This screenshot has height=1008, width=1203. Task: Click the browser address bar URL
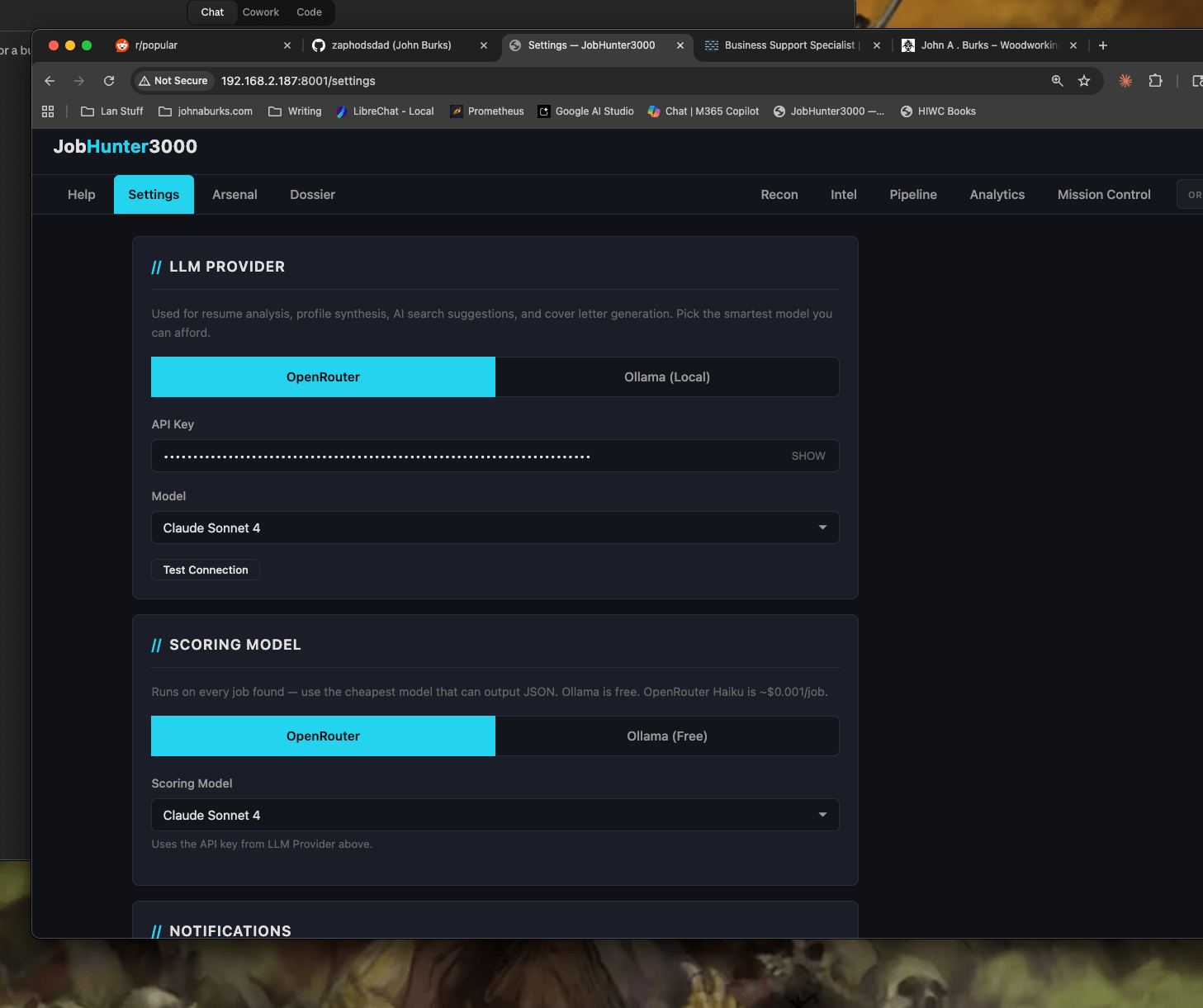click(x=298, y=81)
